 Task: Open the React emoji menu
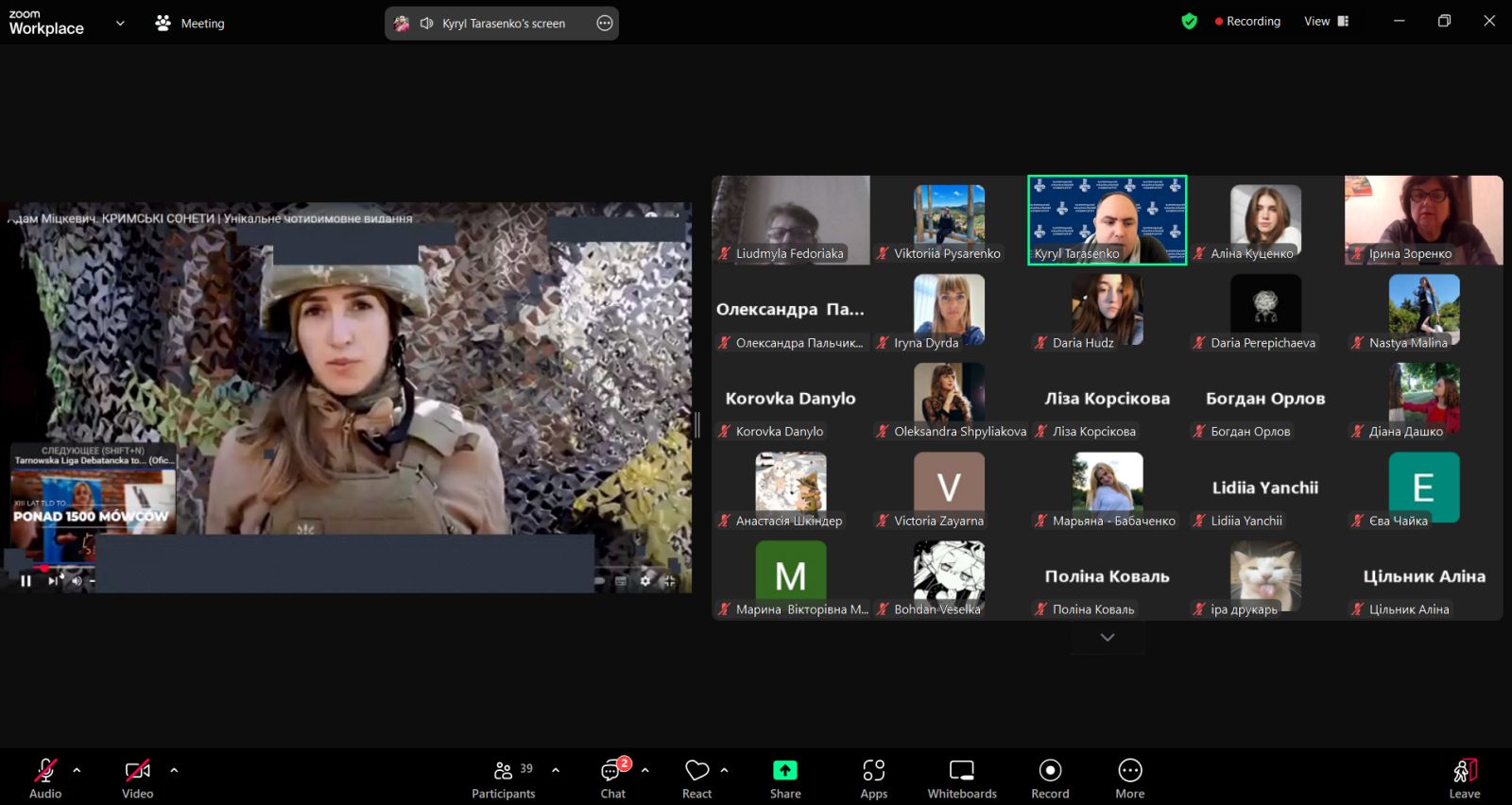click(x=697, y=779)
